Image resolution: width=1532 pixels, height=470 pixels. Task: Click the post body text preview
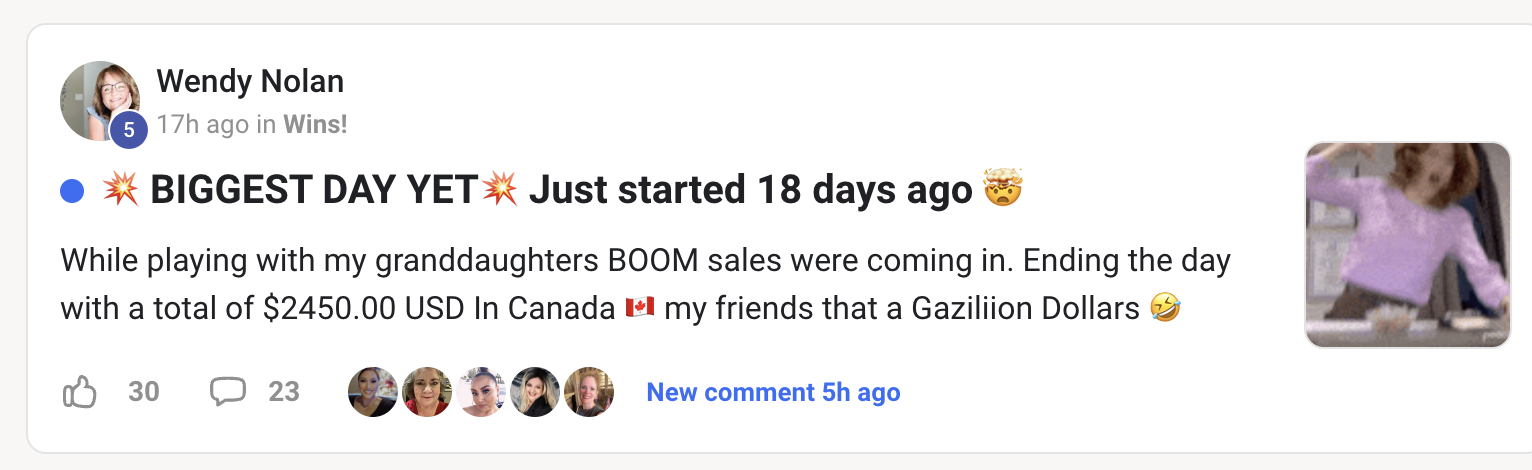pyautogui.click(x=645, y=285)
